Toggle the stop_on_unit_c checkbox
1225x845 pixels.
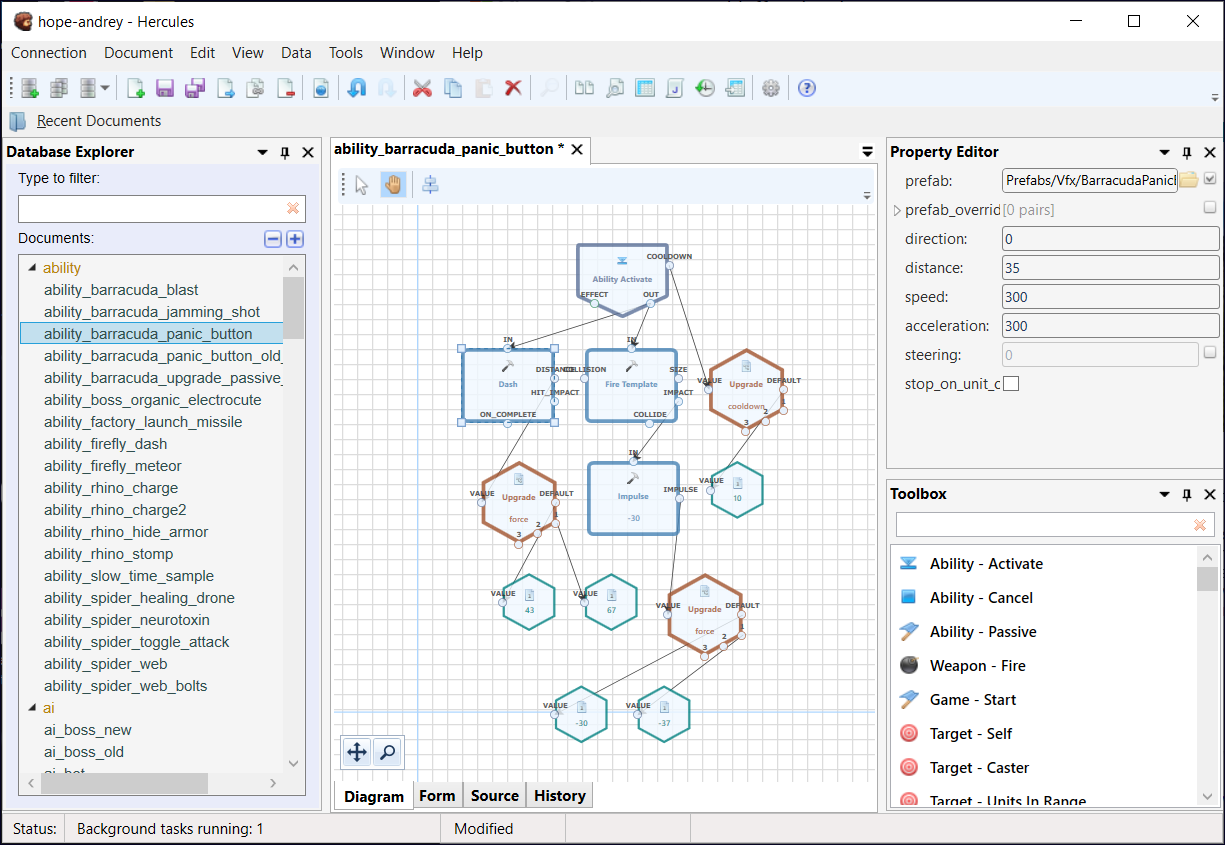1011,384
